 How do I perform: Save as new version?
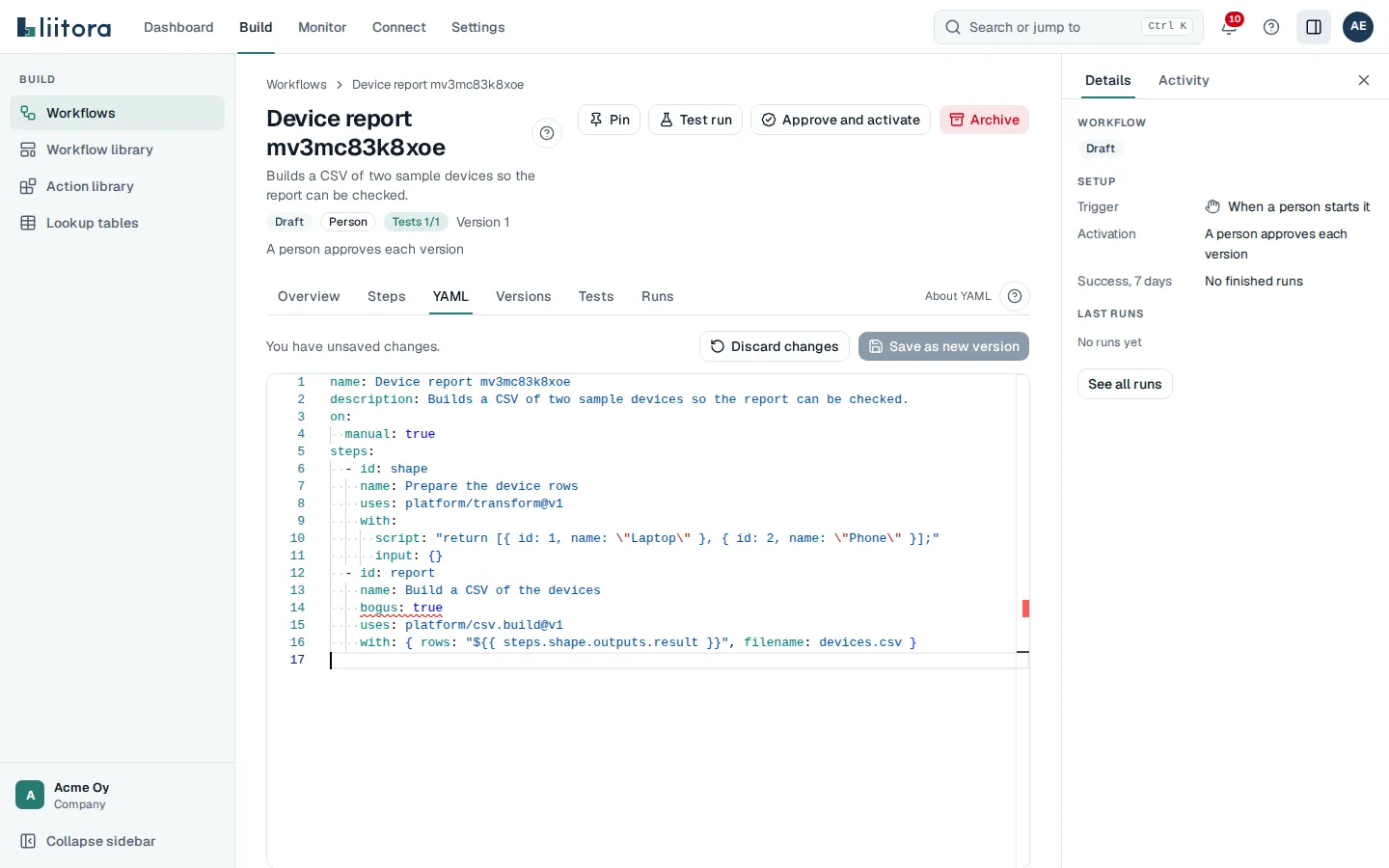click(943, 346)
